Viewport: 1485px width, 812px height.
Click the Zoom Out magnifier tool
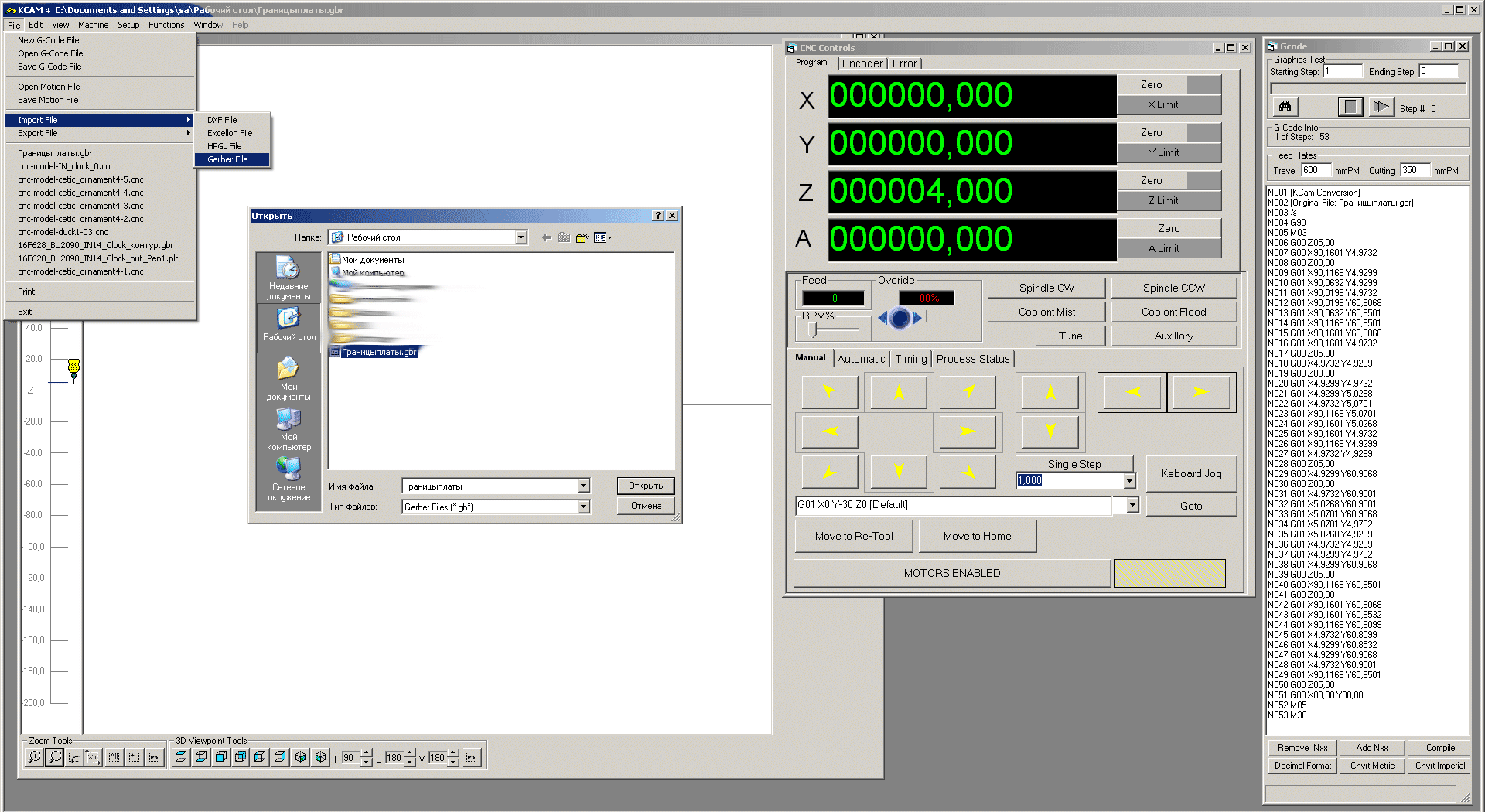(54, 757)
